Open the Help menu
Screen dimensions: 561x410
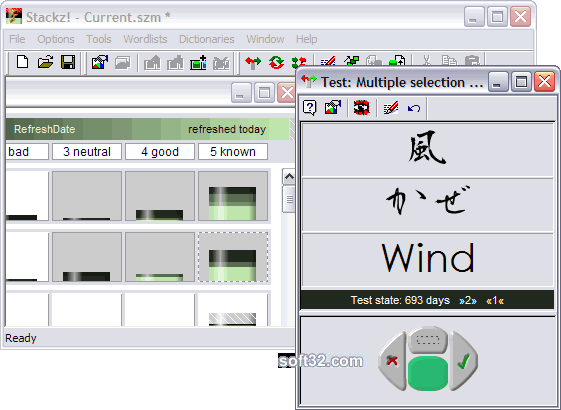tap(306, 39)
